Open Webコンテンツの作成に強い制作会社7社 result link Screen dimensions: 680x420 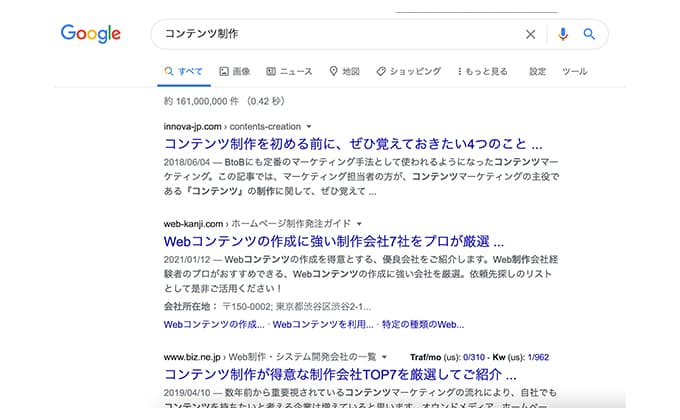click(333, 241)
